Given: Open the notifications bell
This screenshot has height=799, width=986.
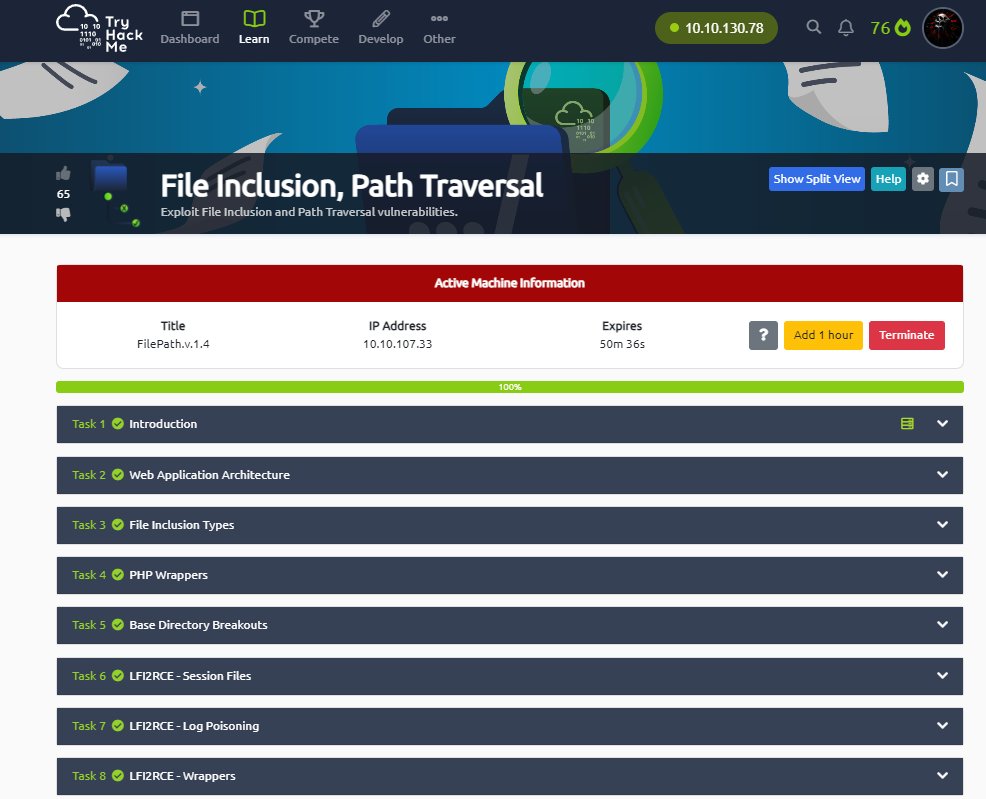Looking at the screenshot, I should click(846, 28).
